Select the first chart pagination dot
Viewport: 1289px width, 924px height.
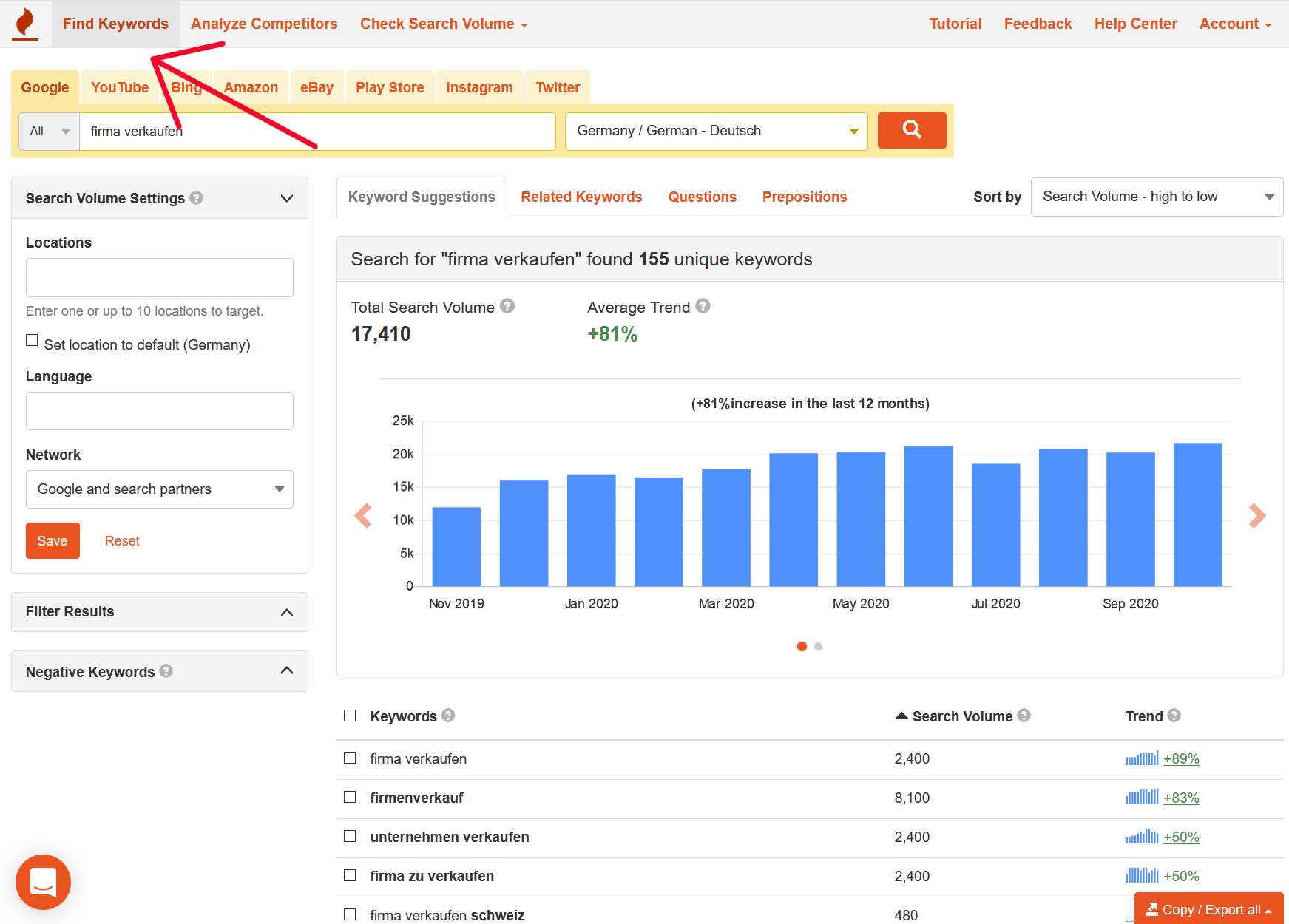point(802,646)
